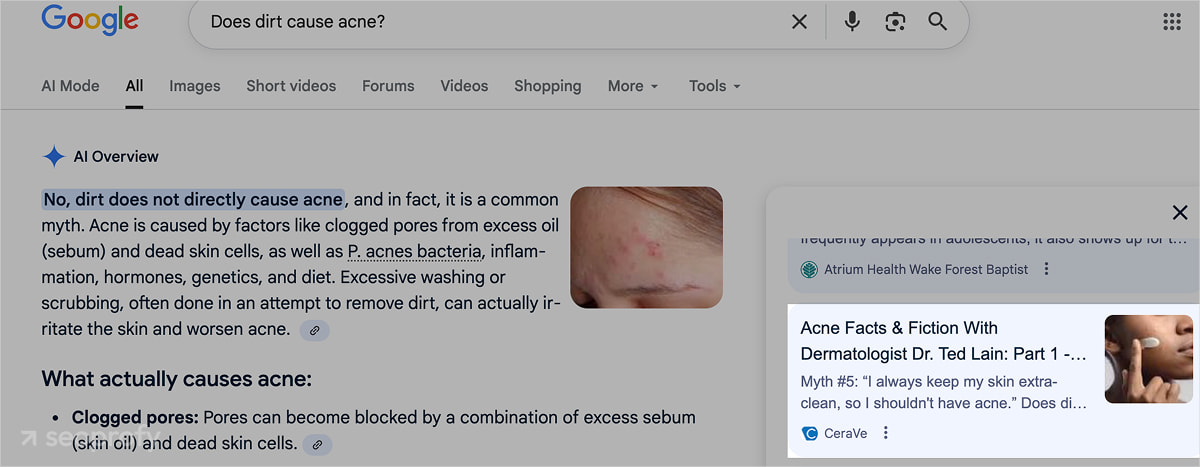Open the Google apps grid
The width and height of the screenshot is (1200, 467).
[1172, 22]
